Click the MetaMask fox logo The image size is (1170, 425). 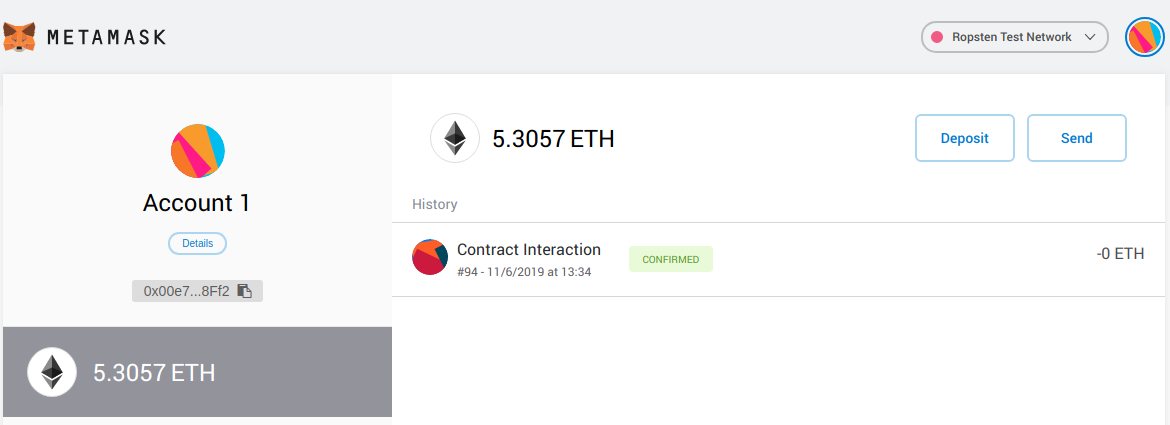coord(20,37)
